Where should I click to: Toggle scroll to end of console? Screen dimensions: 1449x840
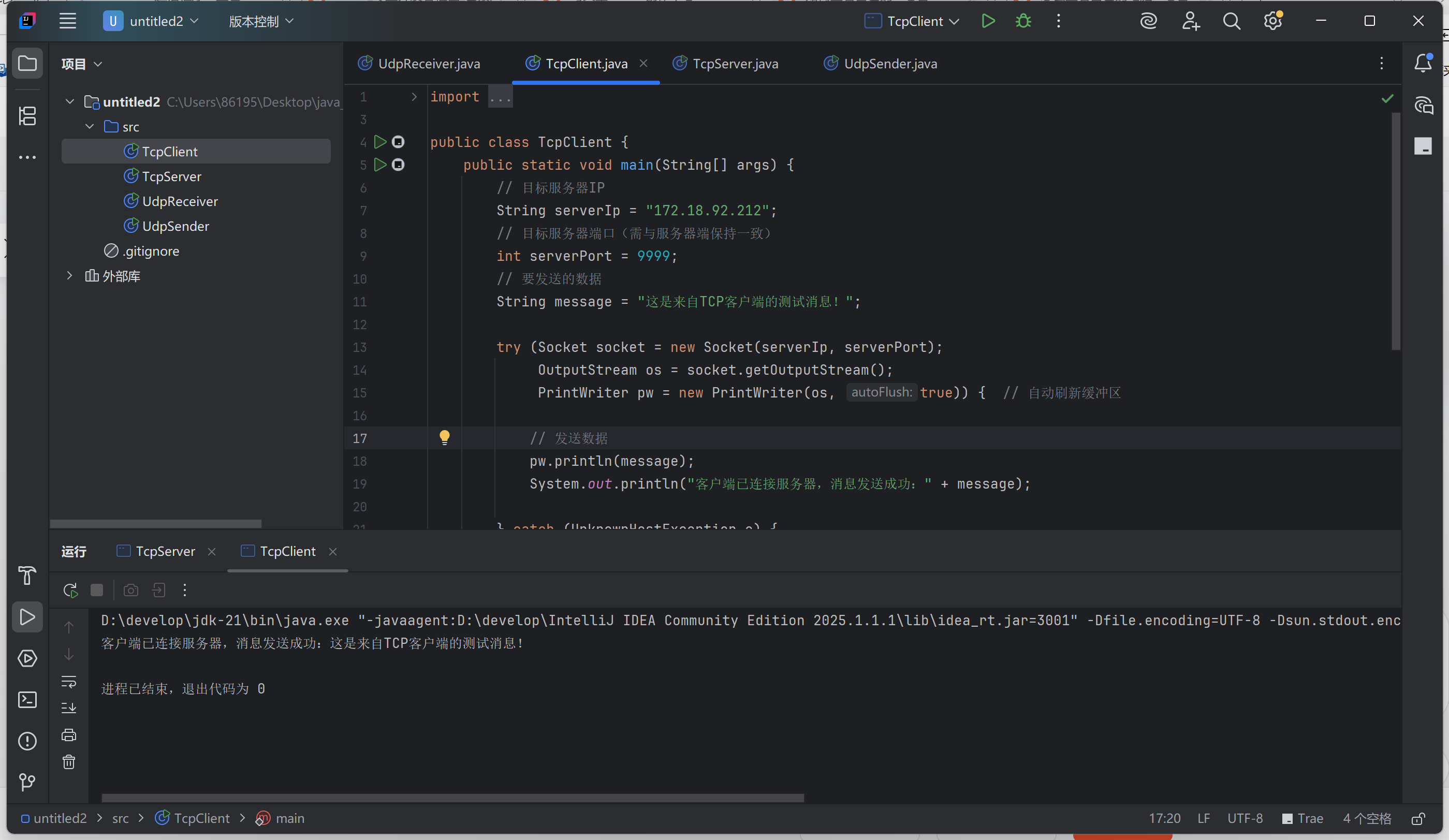coord(69,708)
